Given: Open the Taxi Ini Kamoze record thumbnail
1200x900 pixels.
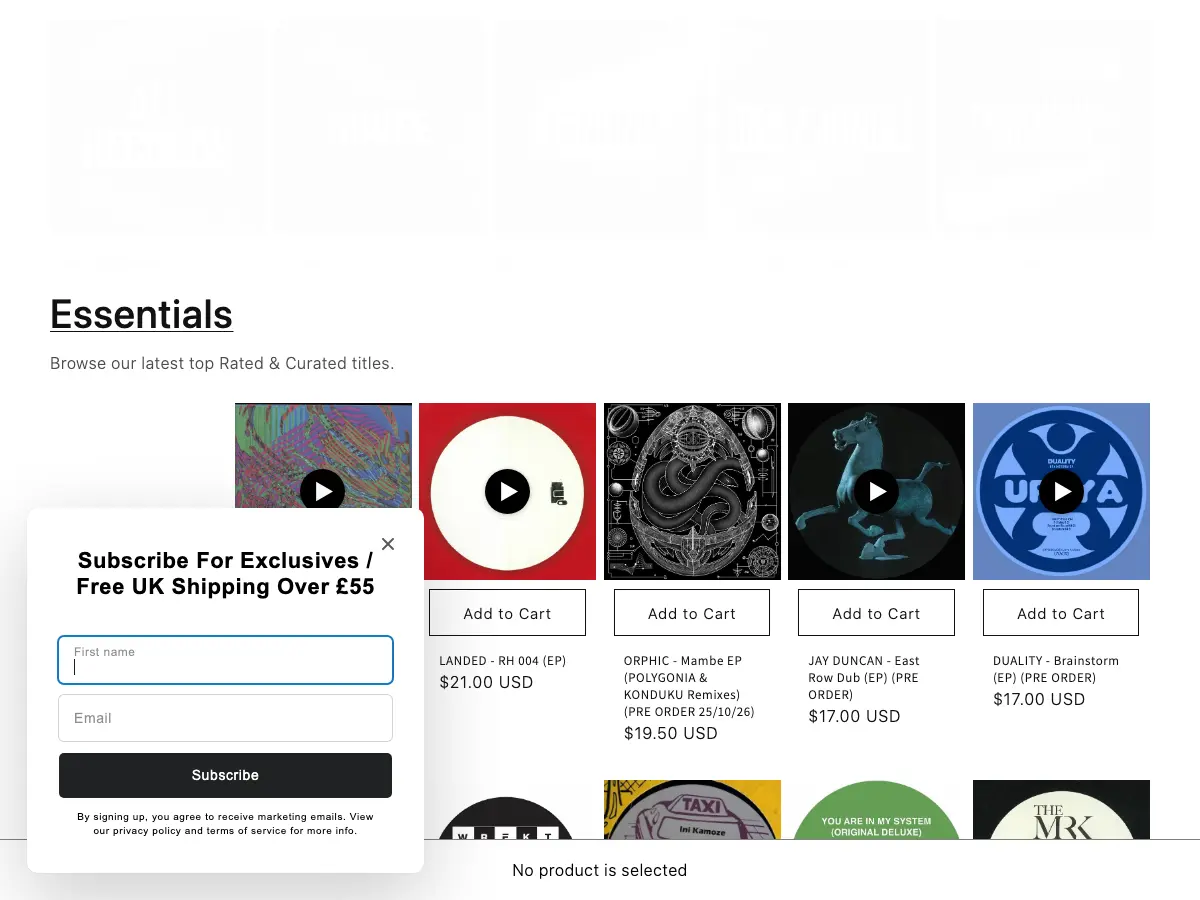Looking at the screenshot, I should pyautogui.click(x=692, y=809).
